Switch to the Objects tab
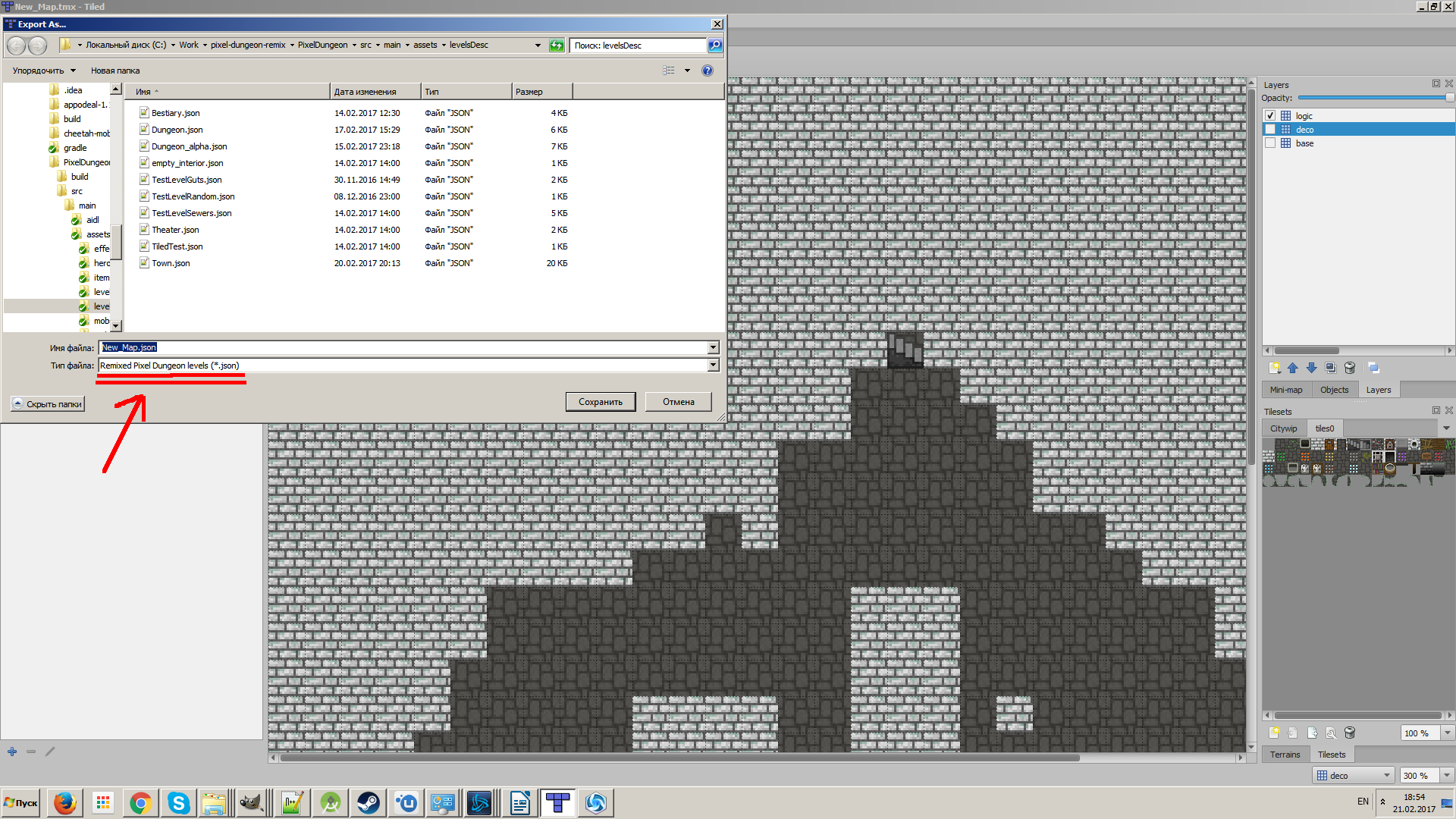The image size is (1456, 819). click(1334, 390)
